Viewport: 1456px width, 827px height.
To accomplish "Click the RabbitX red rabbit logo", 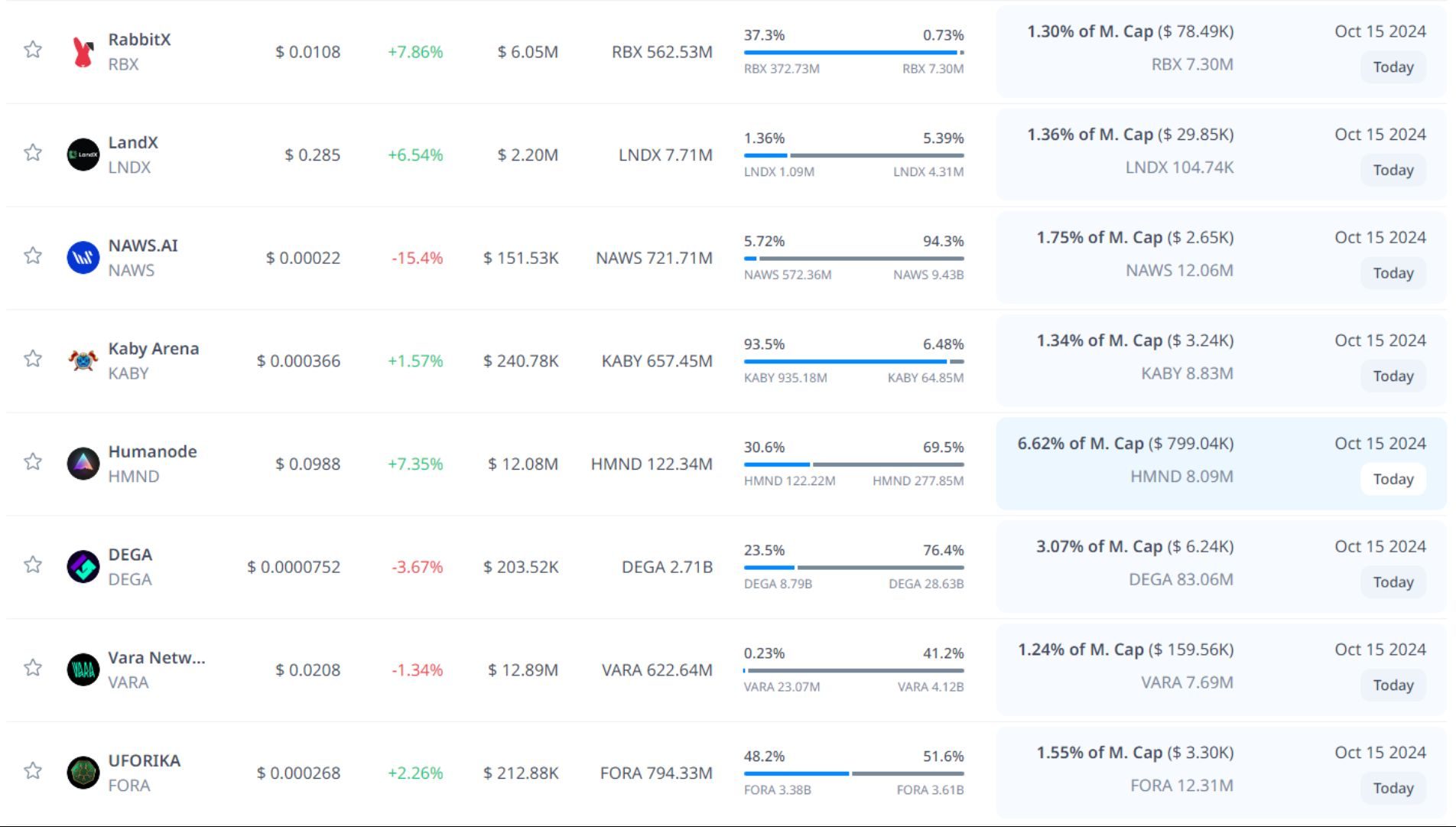I will point(83,52).
